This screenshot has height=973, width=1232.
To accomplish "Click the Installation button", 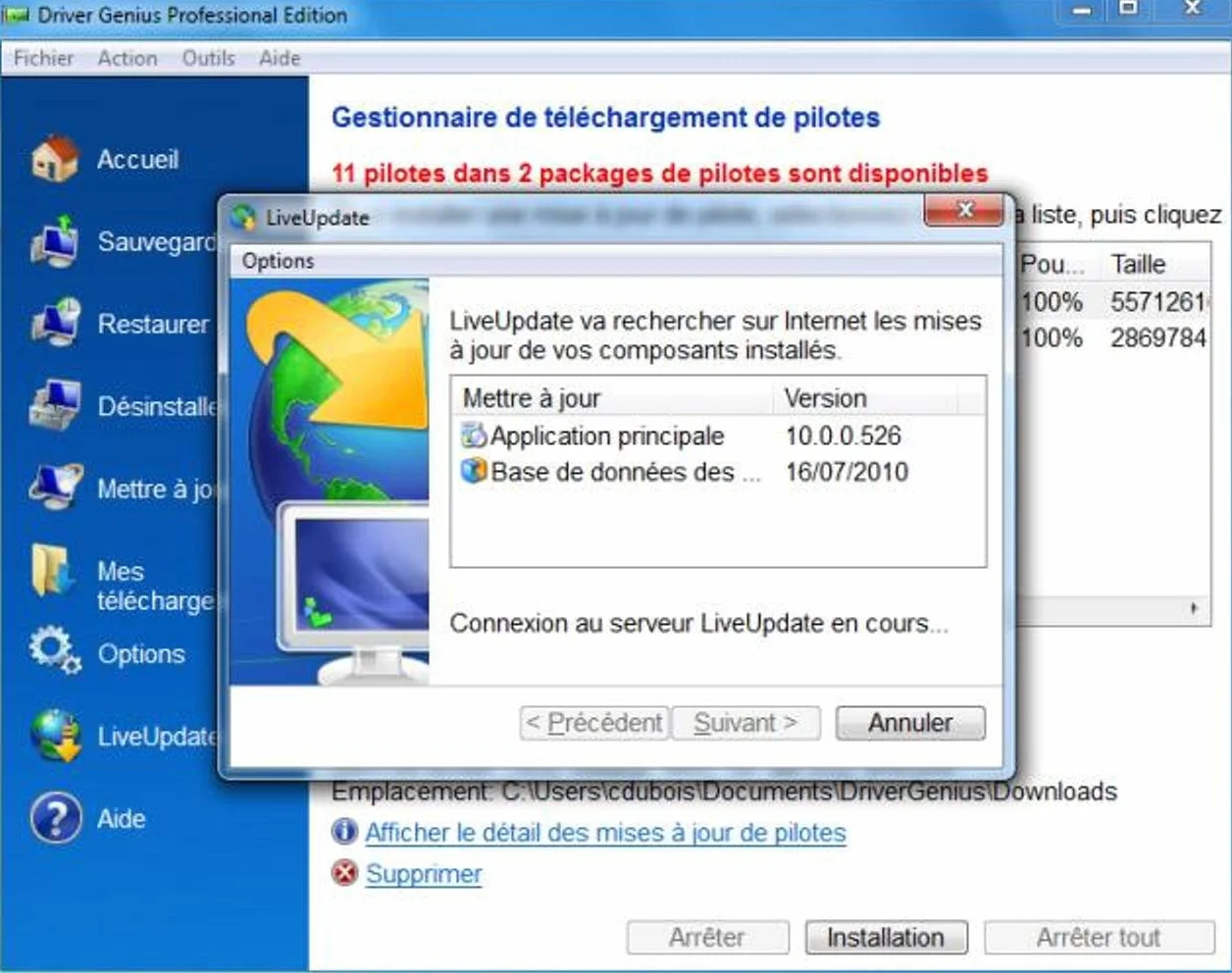I will point(886,937).
